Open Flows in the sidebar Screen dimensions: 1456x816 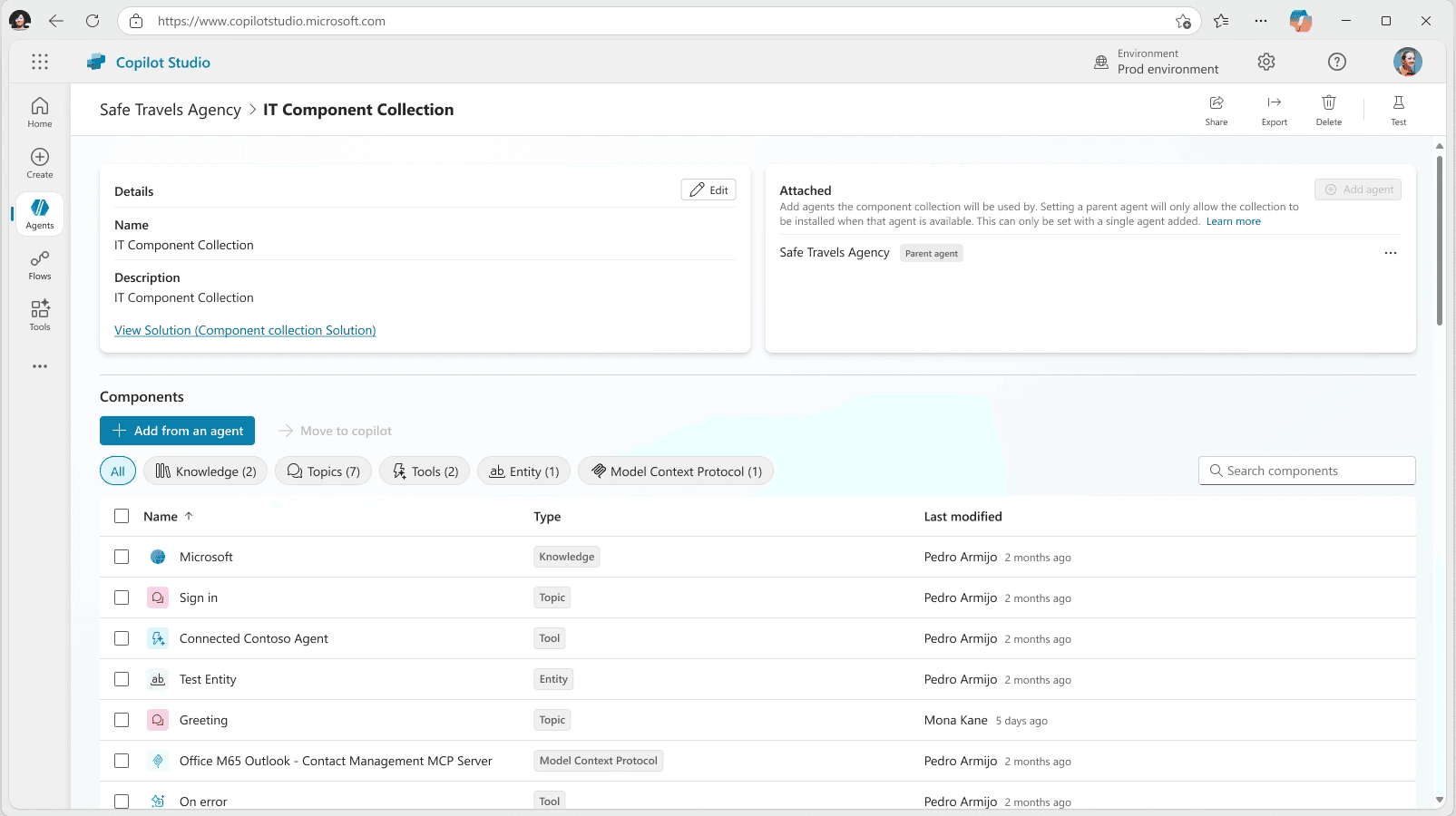(x=40, y=265)
